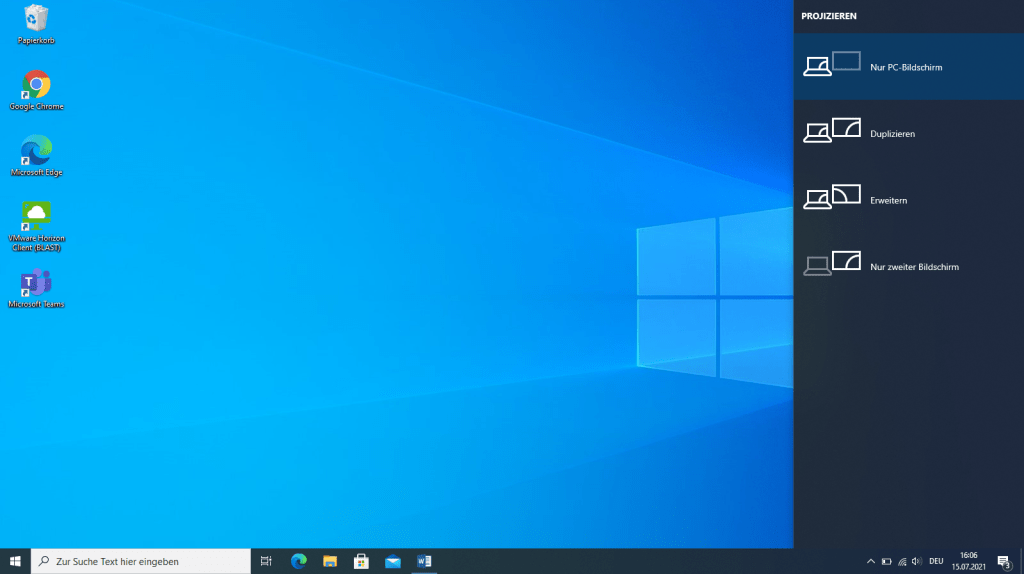Open Microsoft Store from the taskbar

click(361, 561)
